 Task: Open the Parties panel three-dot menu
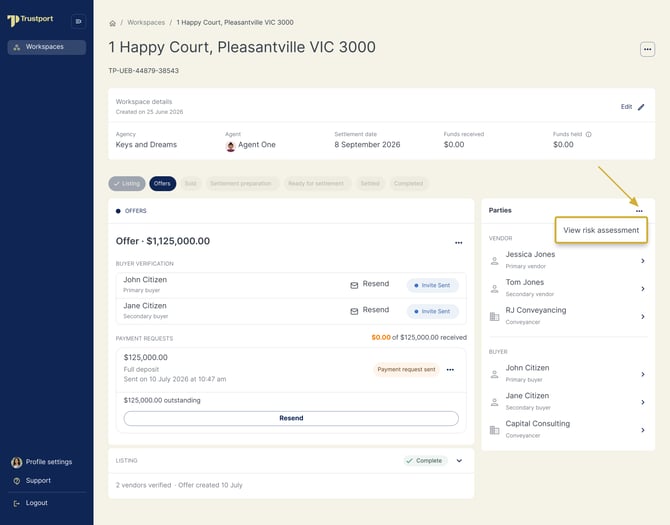[639, 211]
